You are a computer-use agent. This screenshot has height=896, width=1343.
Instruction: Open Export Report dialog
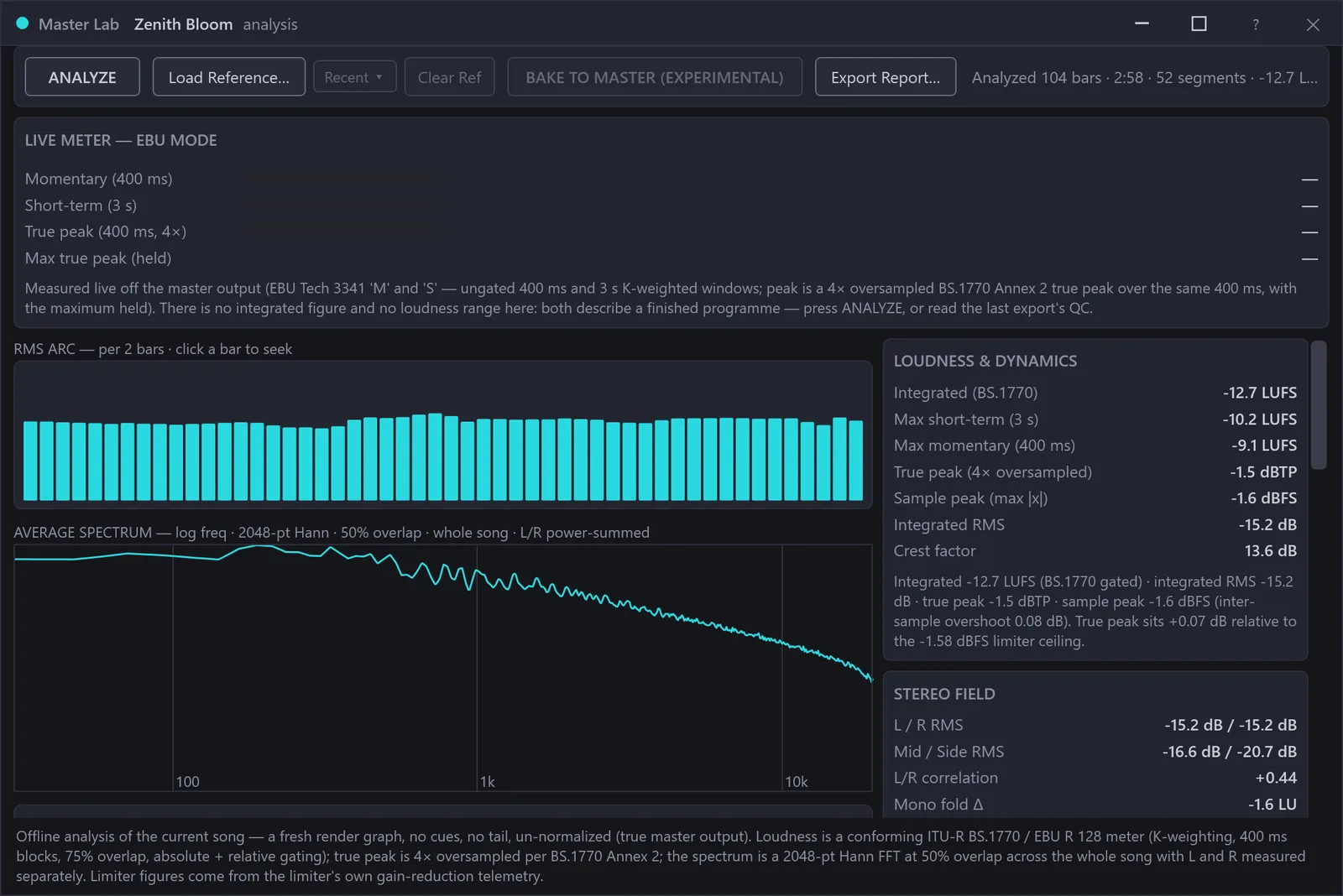[x=886, y=77]
